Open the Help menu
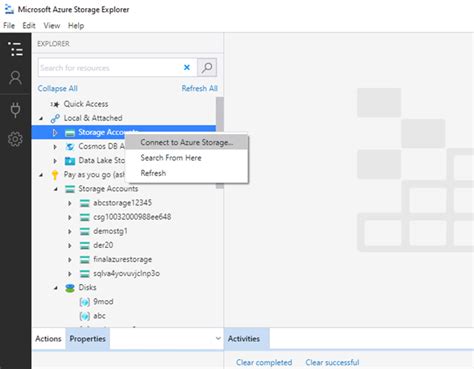This screenshot has width=474, height=369. (x=76, y=26)
